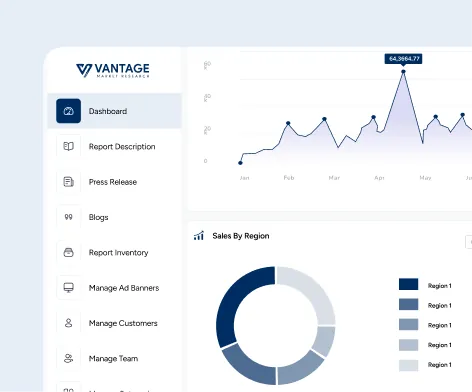Click the Sales By Region bar chart icon

pyautogui.click(x=199, y=236)
